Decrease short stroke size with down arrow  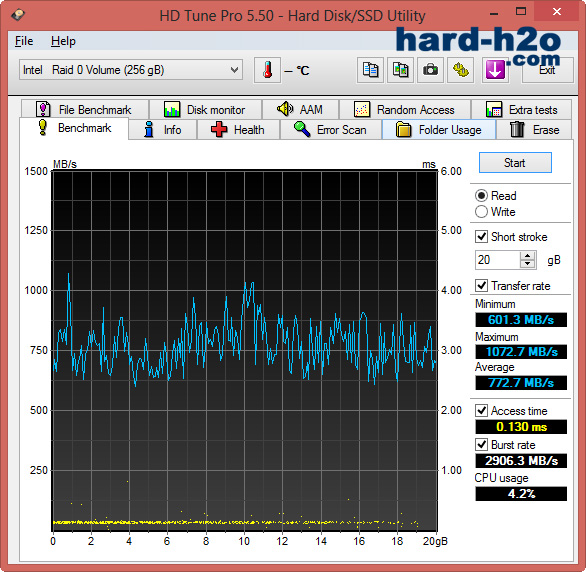527,264
